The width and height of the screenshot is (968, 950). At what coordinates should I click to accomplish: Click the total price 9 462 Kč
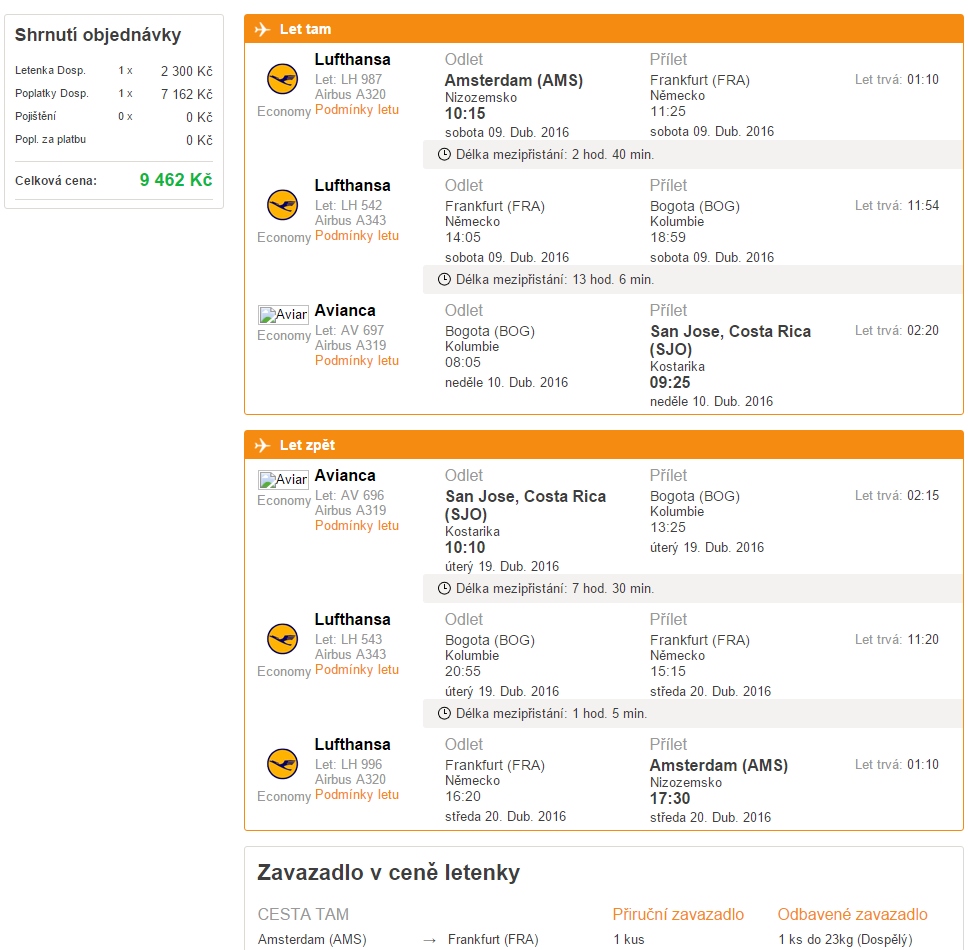tap(176, 180)
